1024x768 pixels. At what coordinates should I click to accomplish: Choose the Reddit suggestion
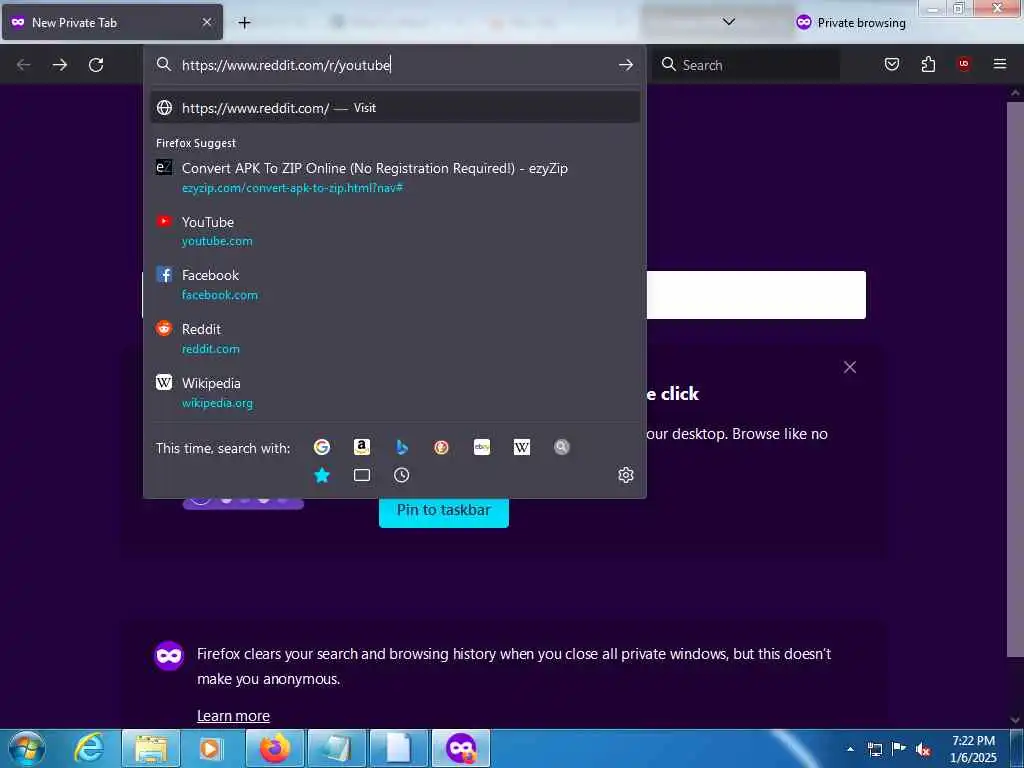tap(395, 338)
